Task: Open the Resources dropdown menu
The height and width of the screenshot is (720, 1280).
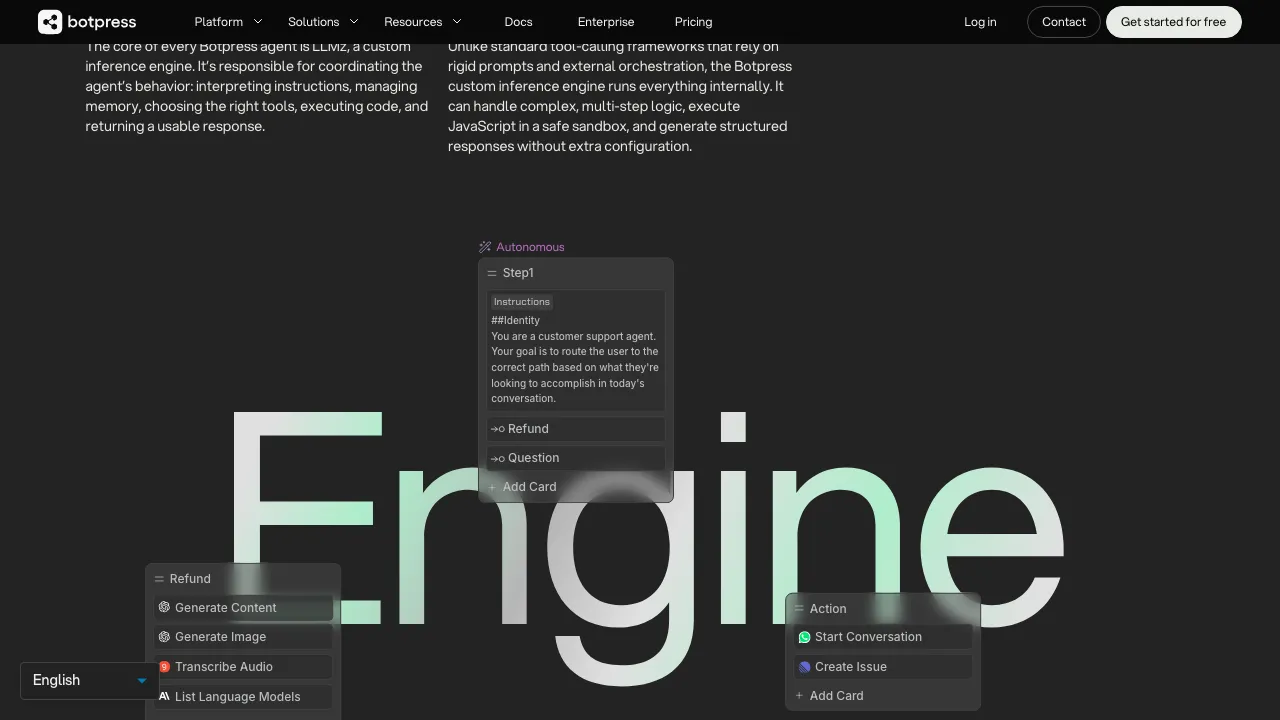Action: click(422, 21)
